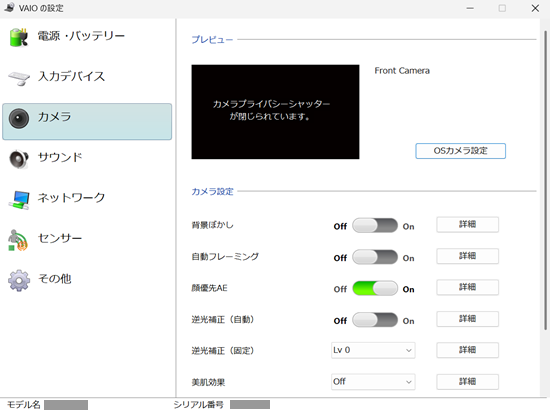Click the sensor person icon
550x411 pixels.
click(18, 240)
